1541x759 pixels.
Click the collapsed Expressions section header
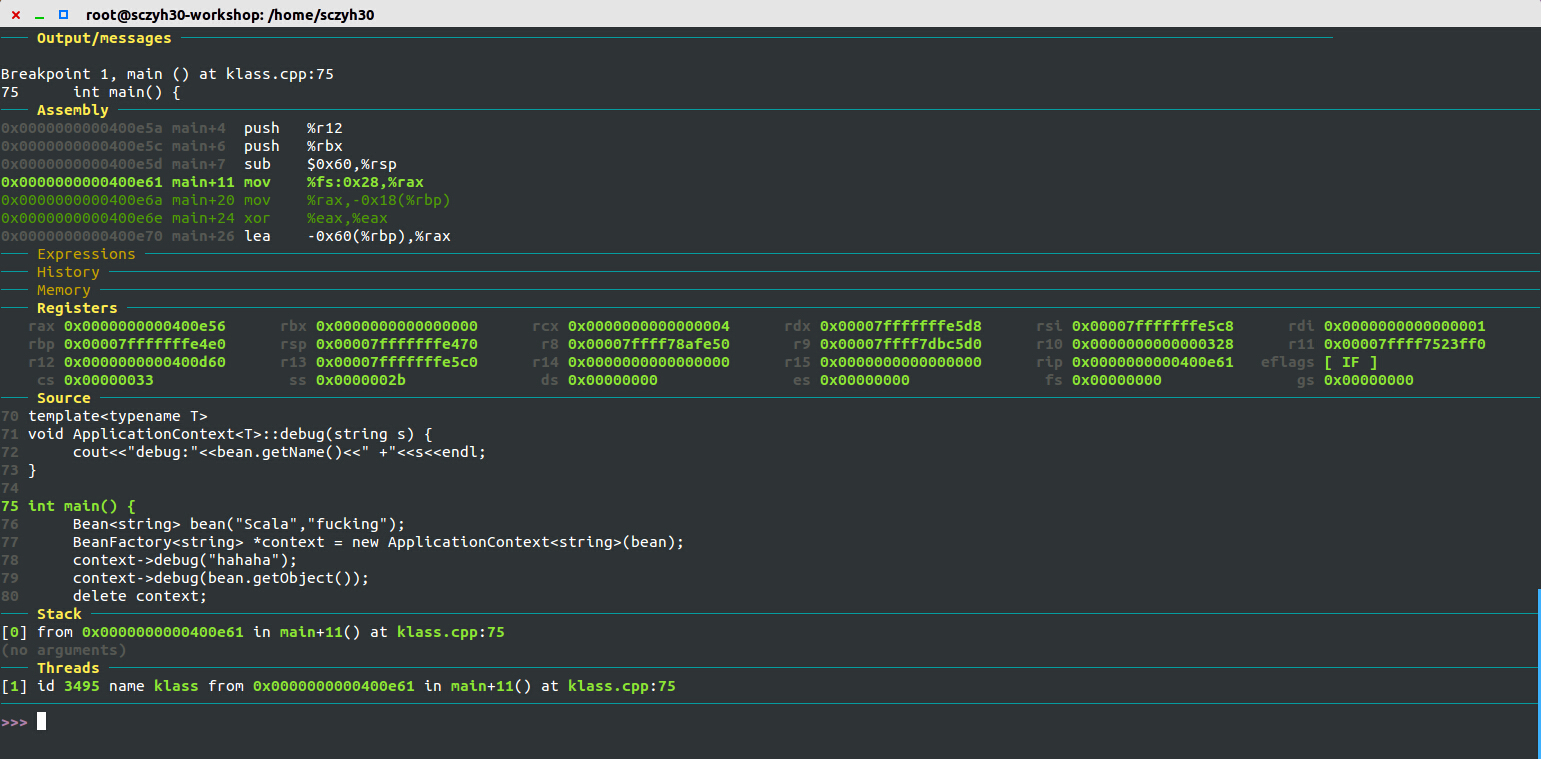(x=86, y=254)
